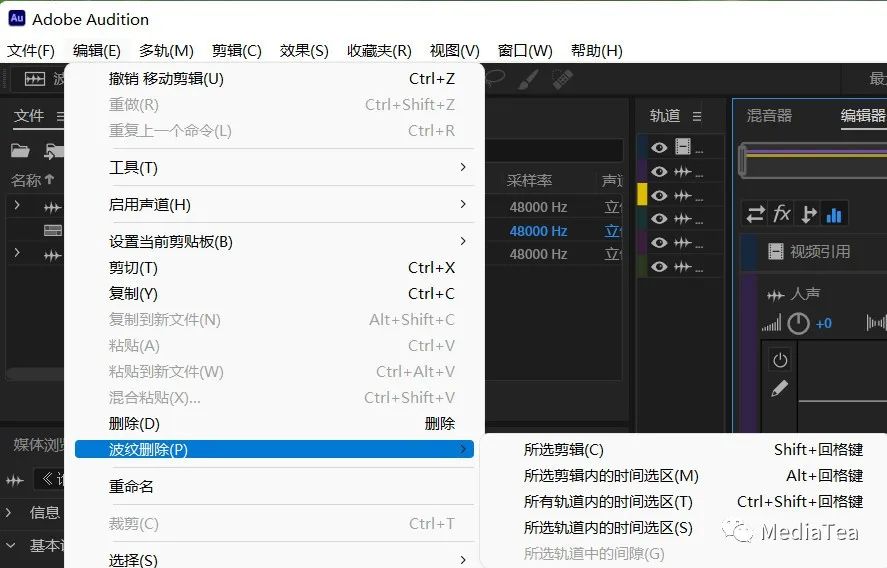The image size is (887, 568).
Task: Click the waveform editor icon in toolbar
Action: click(35, 79)
